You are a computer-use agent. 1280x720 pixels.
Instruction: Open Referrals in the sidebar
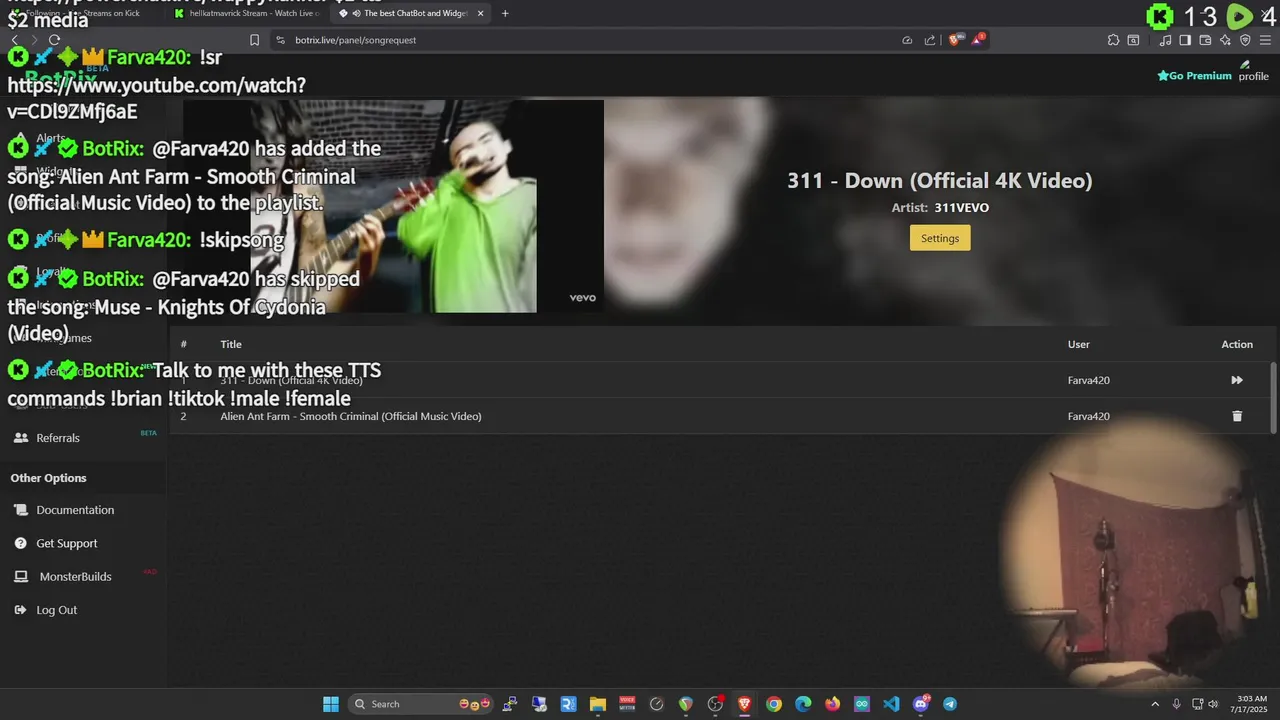pyautogui.click(x=58, y=438)
